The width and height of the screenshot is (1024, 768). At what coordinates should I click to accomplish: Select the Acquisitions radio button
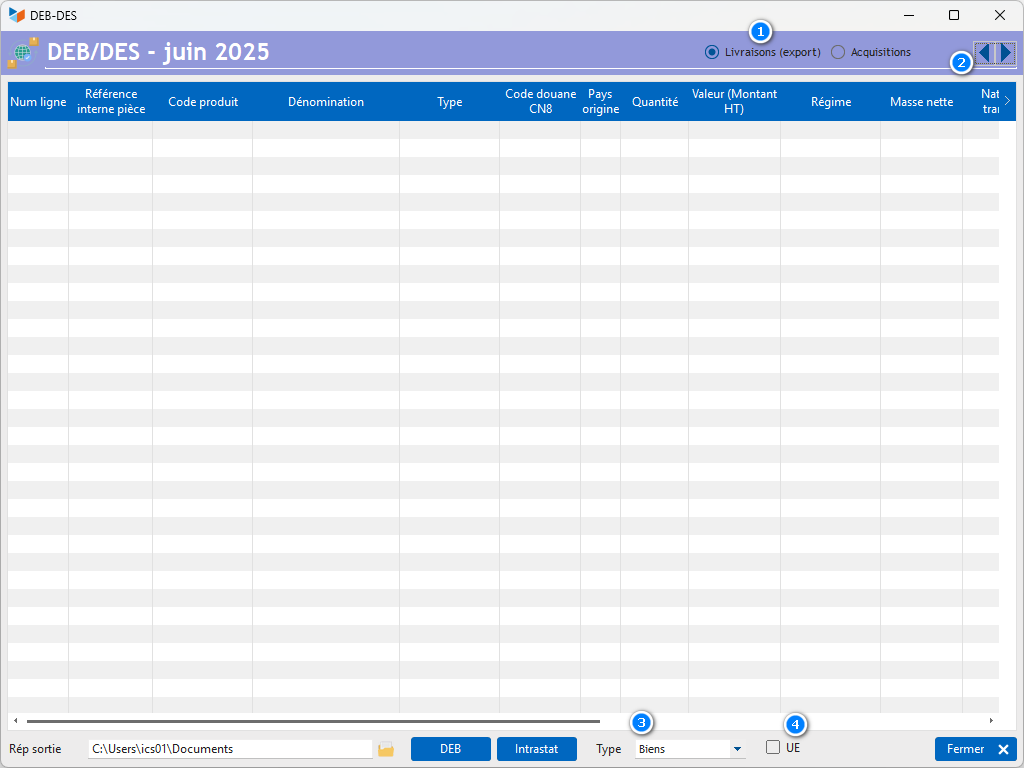point(838,52)
